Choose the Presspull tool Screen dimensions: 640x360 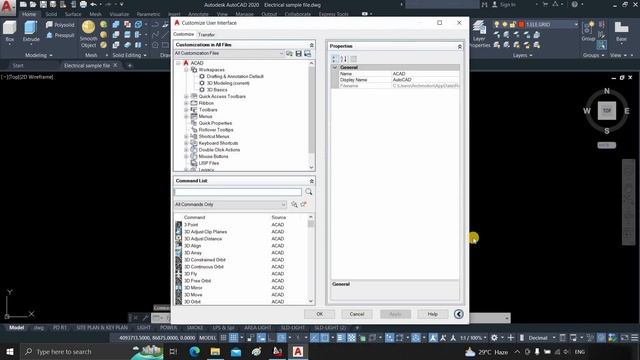[60, 35]
